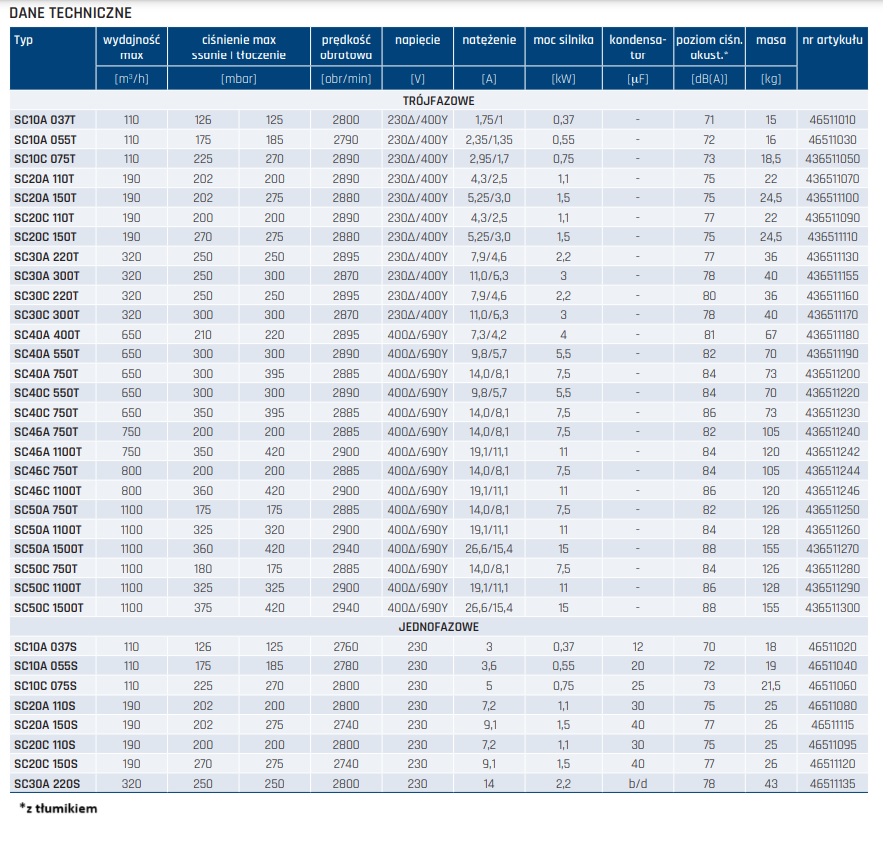Click article number 46511135
Image resolution: width=891 pixels, height=843 pixels.
coord(832,783)
